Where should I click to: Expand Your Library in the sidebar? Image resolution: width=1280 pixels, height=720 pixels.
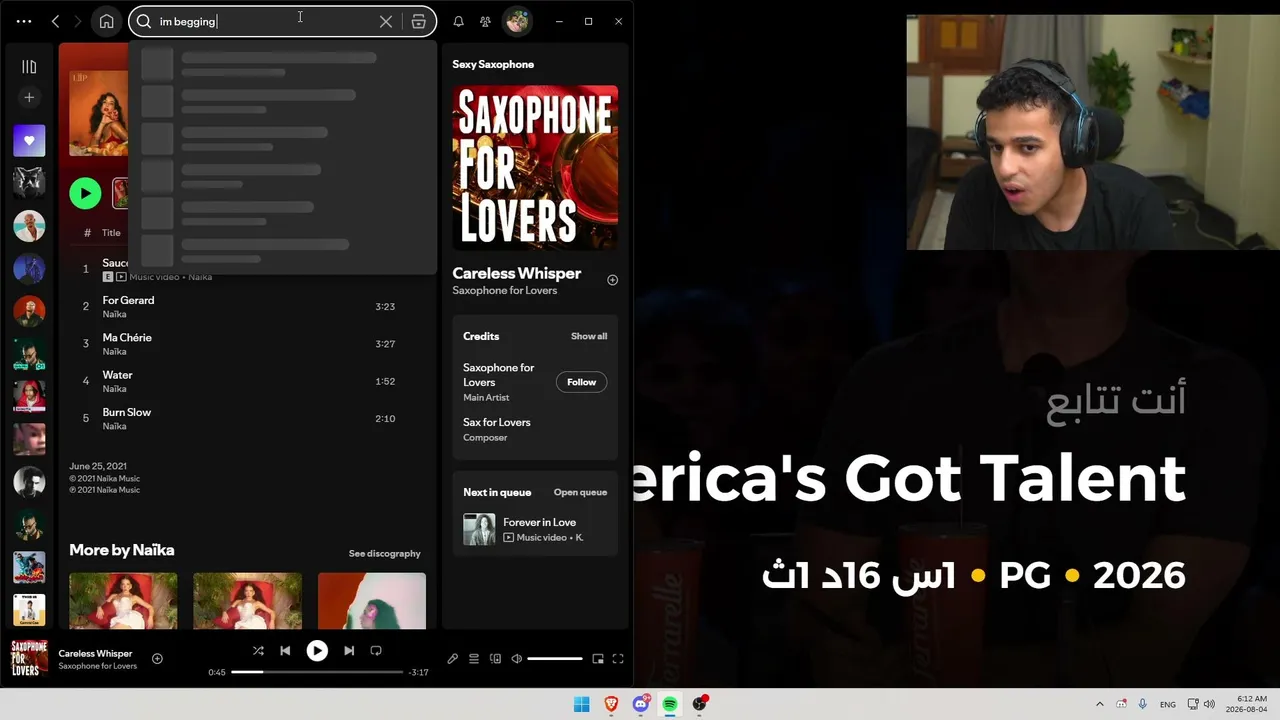(x=29, y=66)
